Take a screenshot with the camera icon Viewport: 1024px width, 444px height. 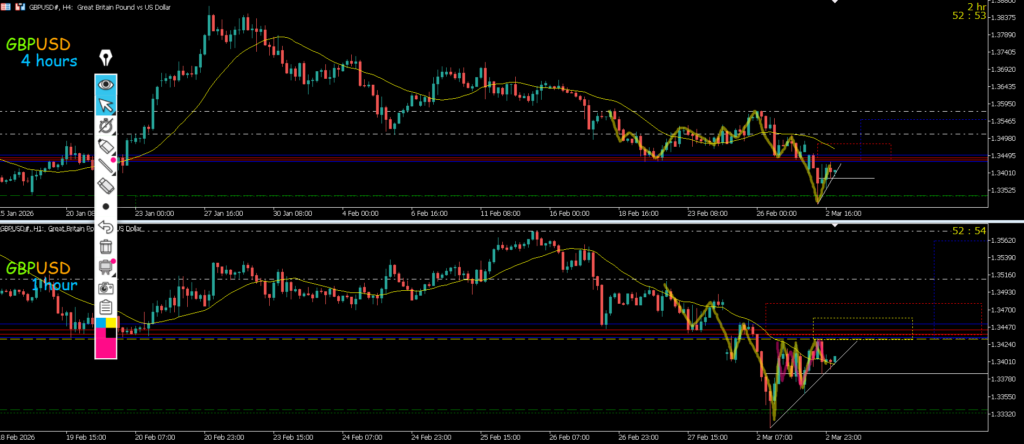click(x=105, y=286)
